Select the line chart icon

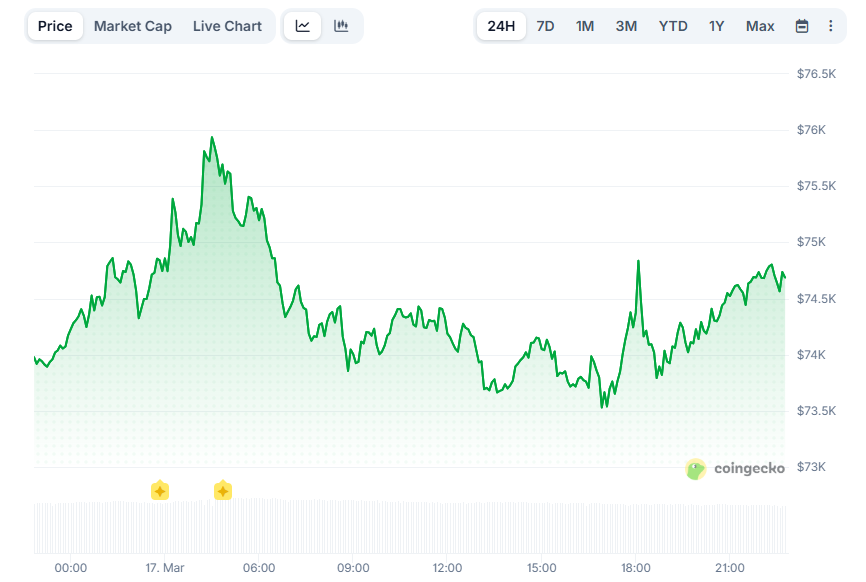click(x=302, y=26)
